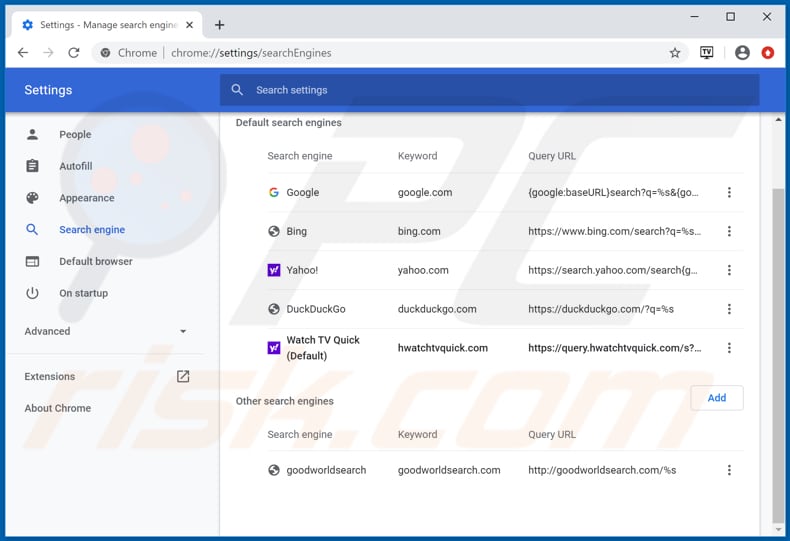Screen dimensions: 790x541
Task: Open the People settings section
Action: coord(75,134)
